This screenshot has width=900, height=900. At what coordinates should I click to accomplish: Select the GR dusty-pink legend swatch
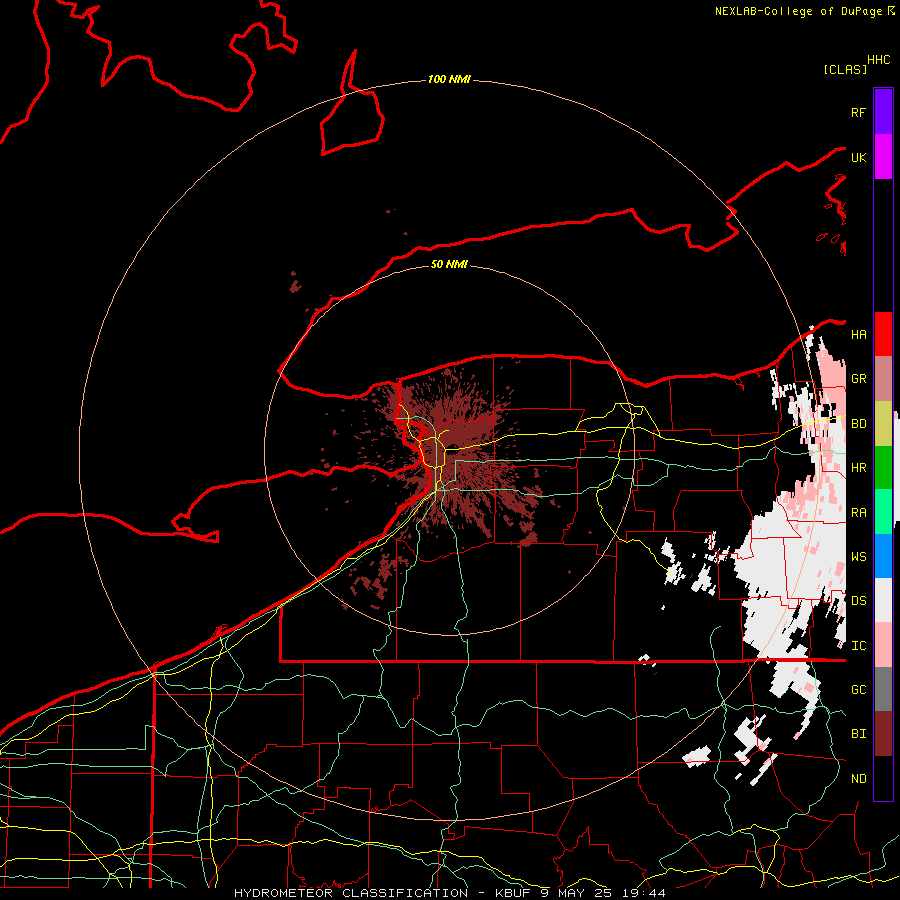pyautogui.click(x=883, y=379)
